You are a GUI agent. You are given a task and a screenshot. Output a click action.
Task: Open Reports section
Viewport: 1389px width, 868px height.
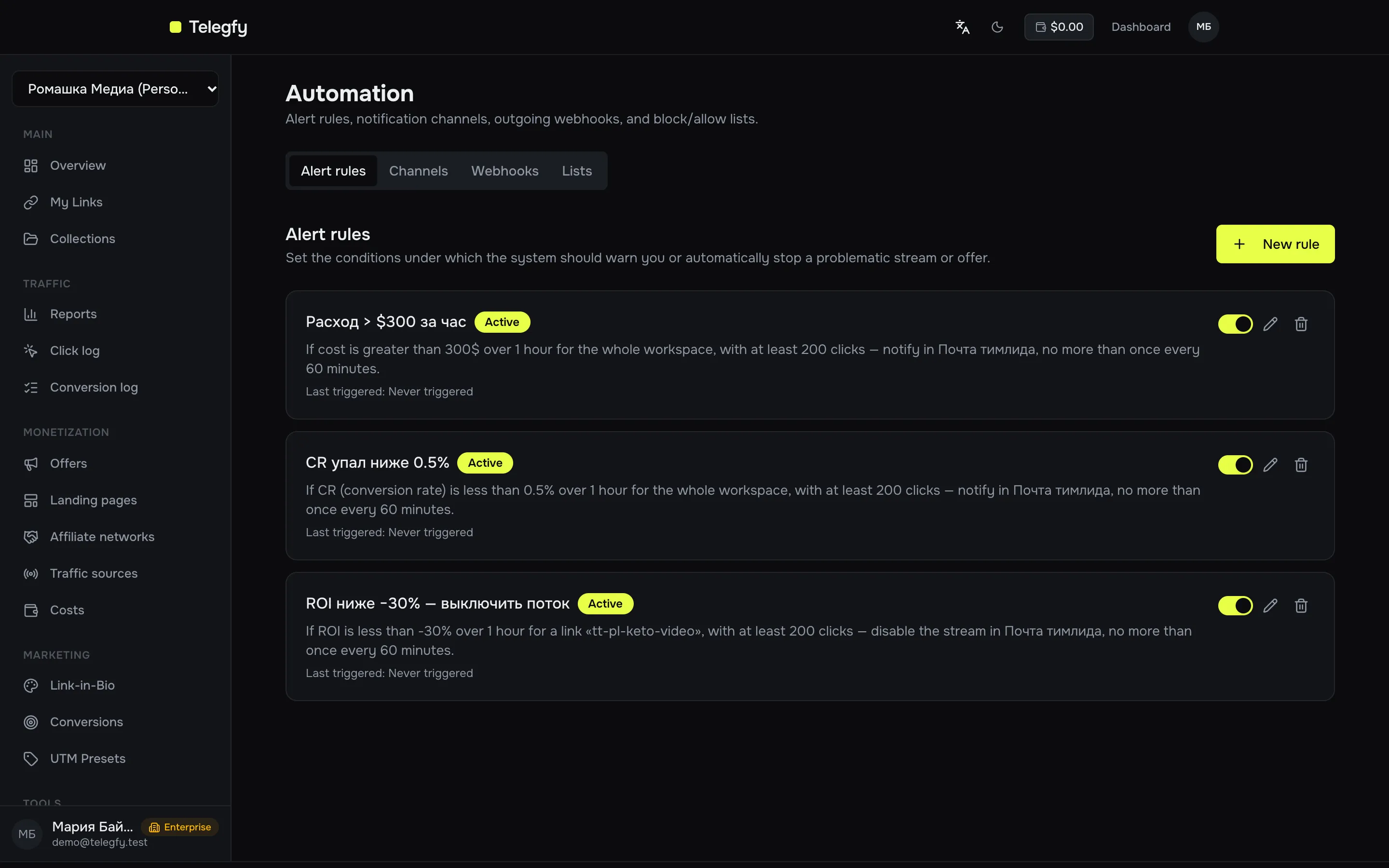pos(115,314)
